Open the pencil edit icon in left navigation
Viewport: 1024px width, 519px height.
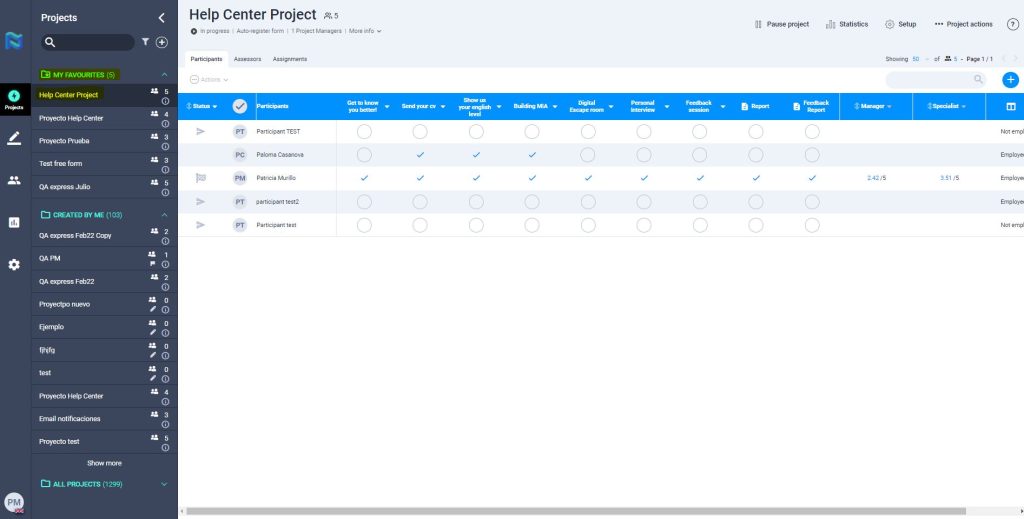(14, 138)
